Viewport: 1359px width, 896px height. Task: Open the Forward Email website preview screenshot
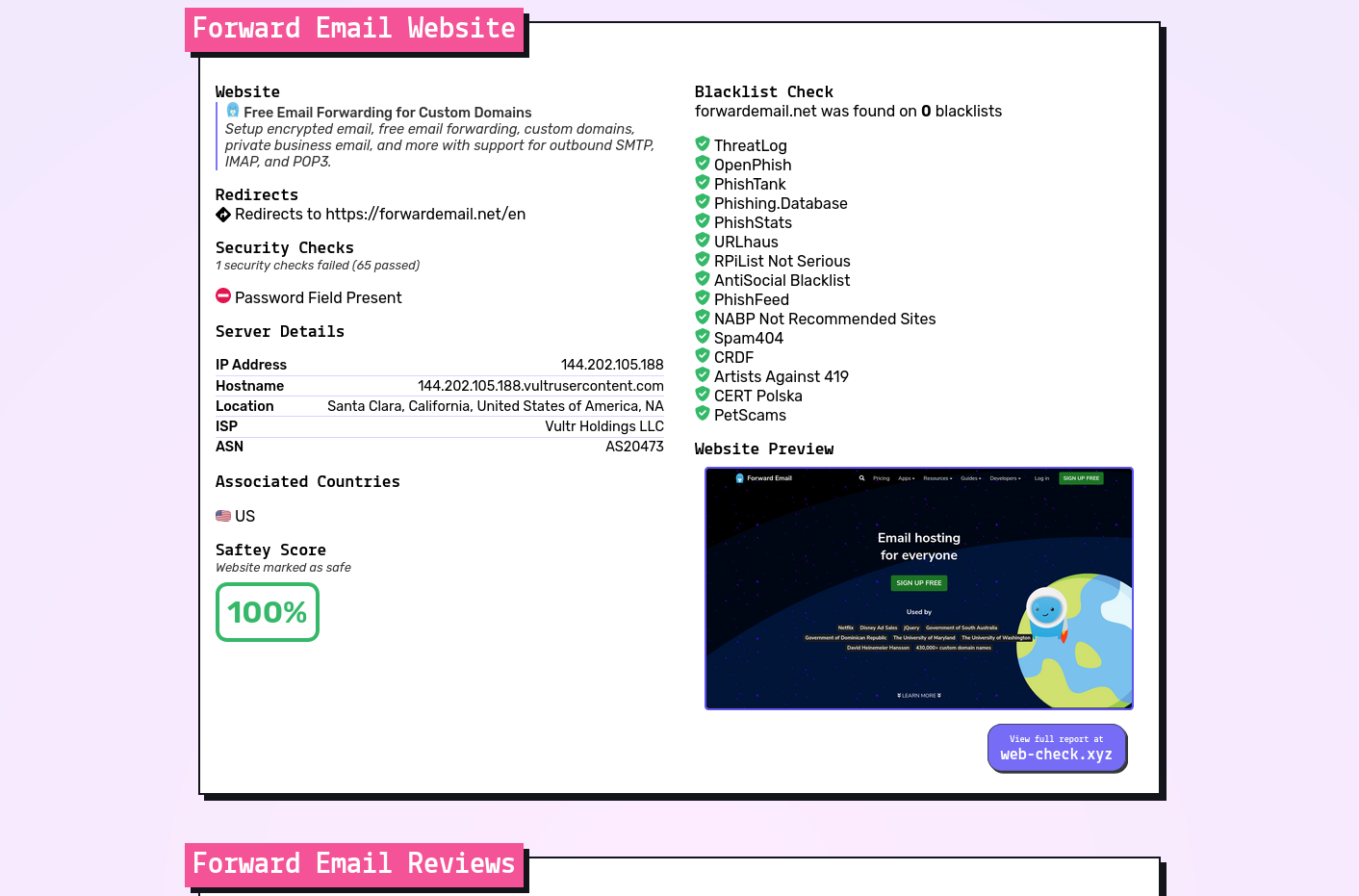click(x=919, y=589)
